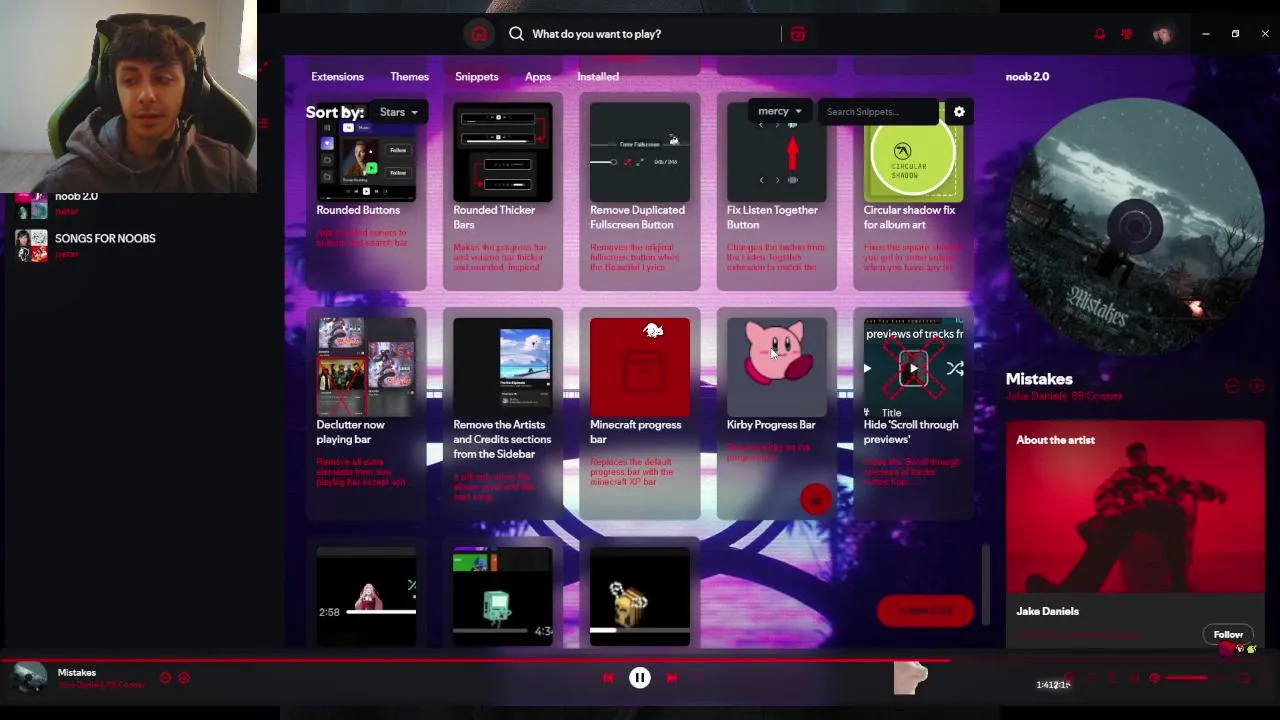Click the now playing cover thumbnail
The height and width of the screenshot is (720, 1280).
click(29, 678)
